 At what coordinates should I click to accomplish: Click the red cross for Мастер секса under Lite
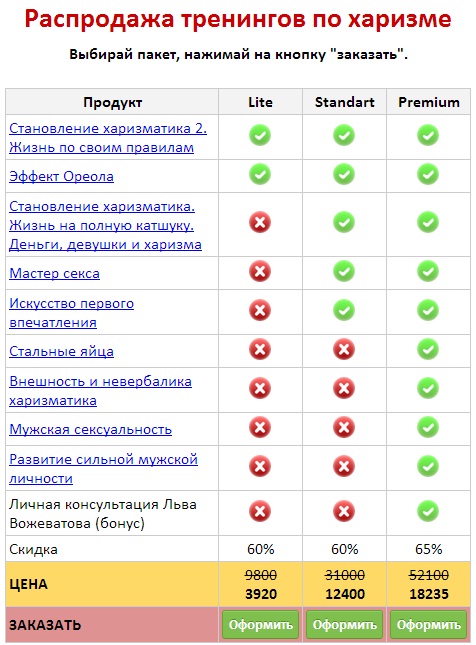click(260, 271)
